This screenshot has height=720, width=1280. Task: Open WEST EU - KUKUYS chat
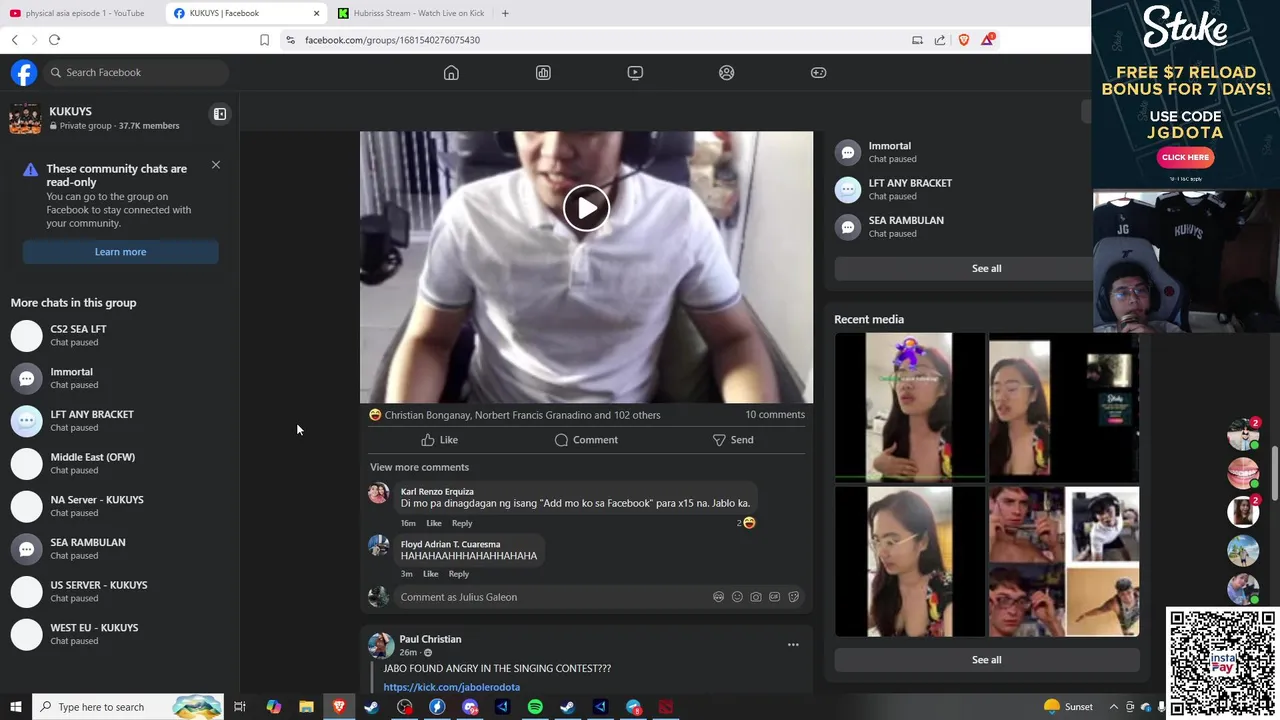pyautogui.click(x=120, y=634)
